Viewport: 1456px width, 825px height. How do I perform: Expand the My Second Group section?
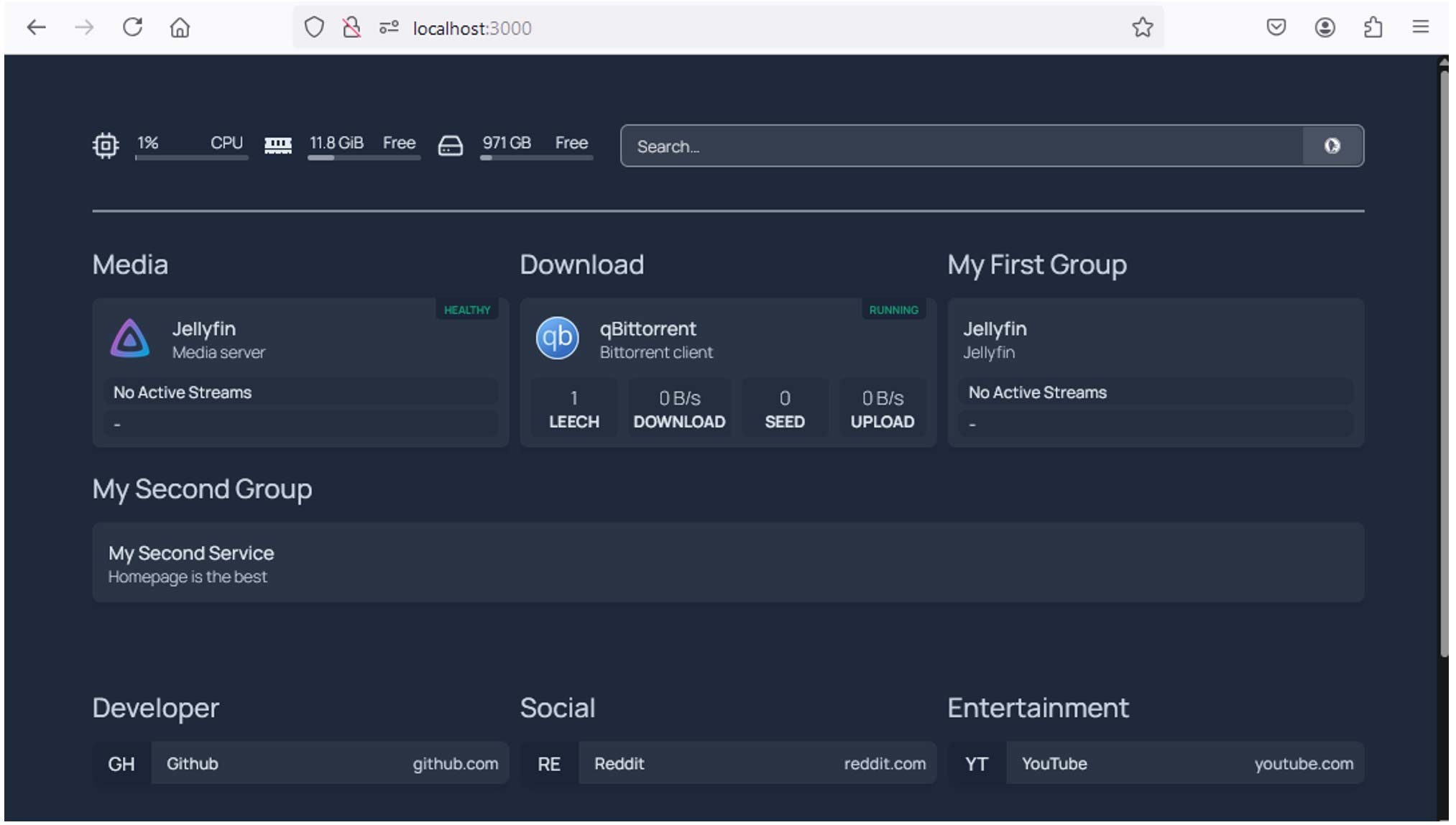coord(201,489)
